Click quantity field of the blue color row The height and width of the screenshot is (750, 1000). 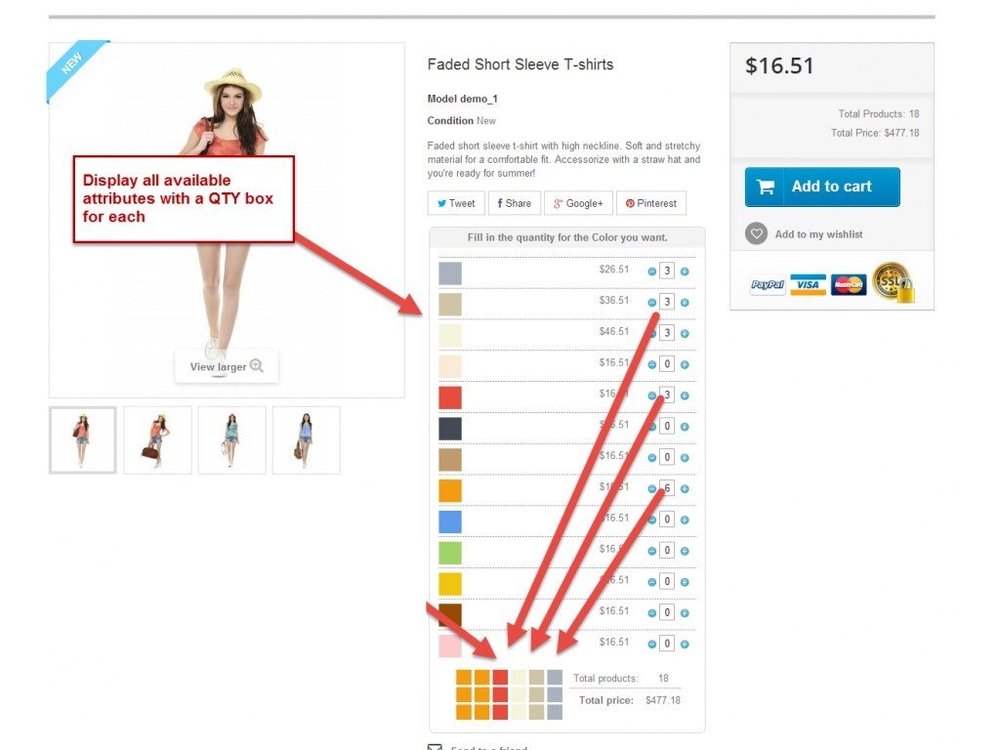pyautogui.click(x=666, y=519)
